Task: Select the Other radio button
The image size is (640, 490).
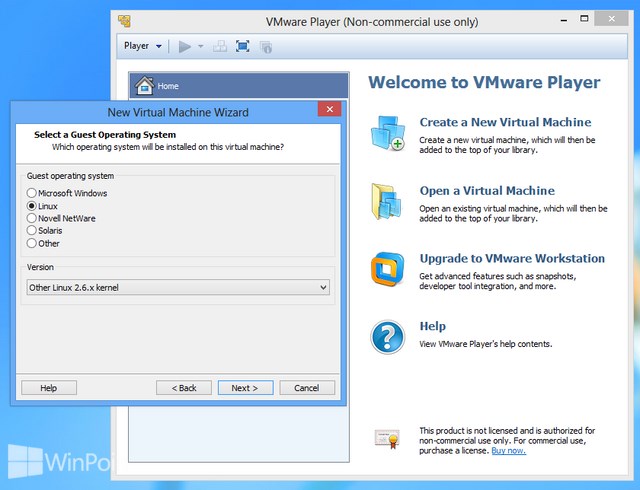Action: coord(31,243)
